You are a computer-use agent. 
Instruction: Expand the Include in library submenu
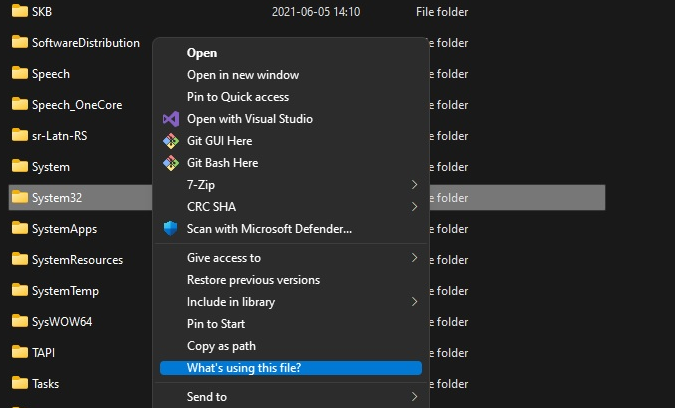[x=291, y=302]
